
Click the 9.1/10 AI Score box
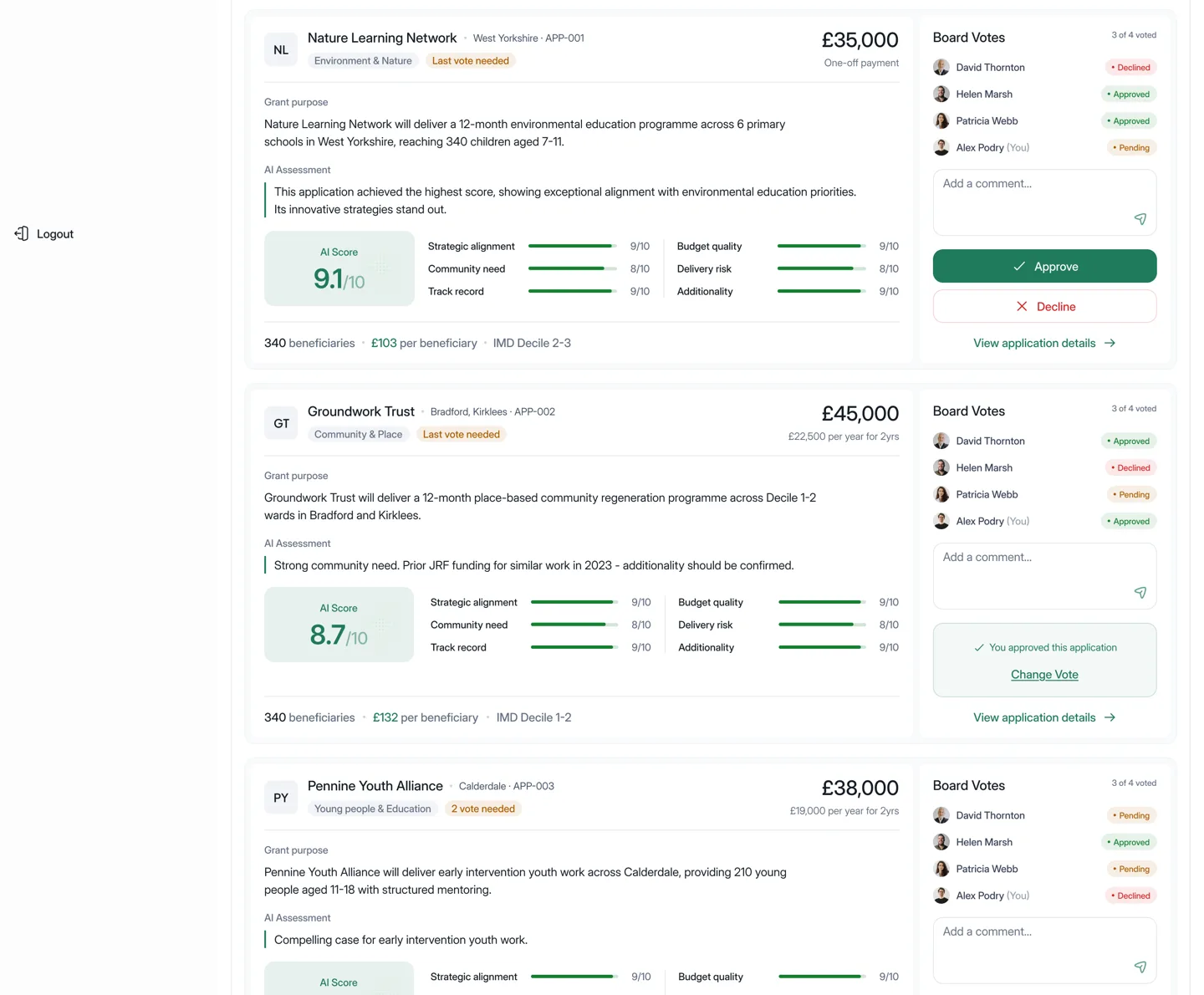click(x=339, y=268)
